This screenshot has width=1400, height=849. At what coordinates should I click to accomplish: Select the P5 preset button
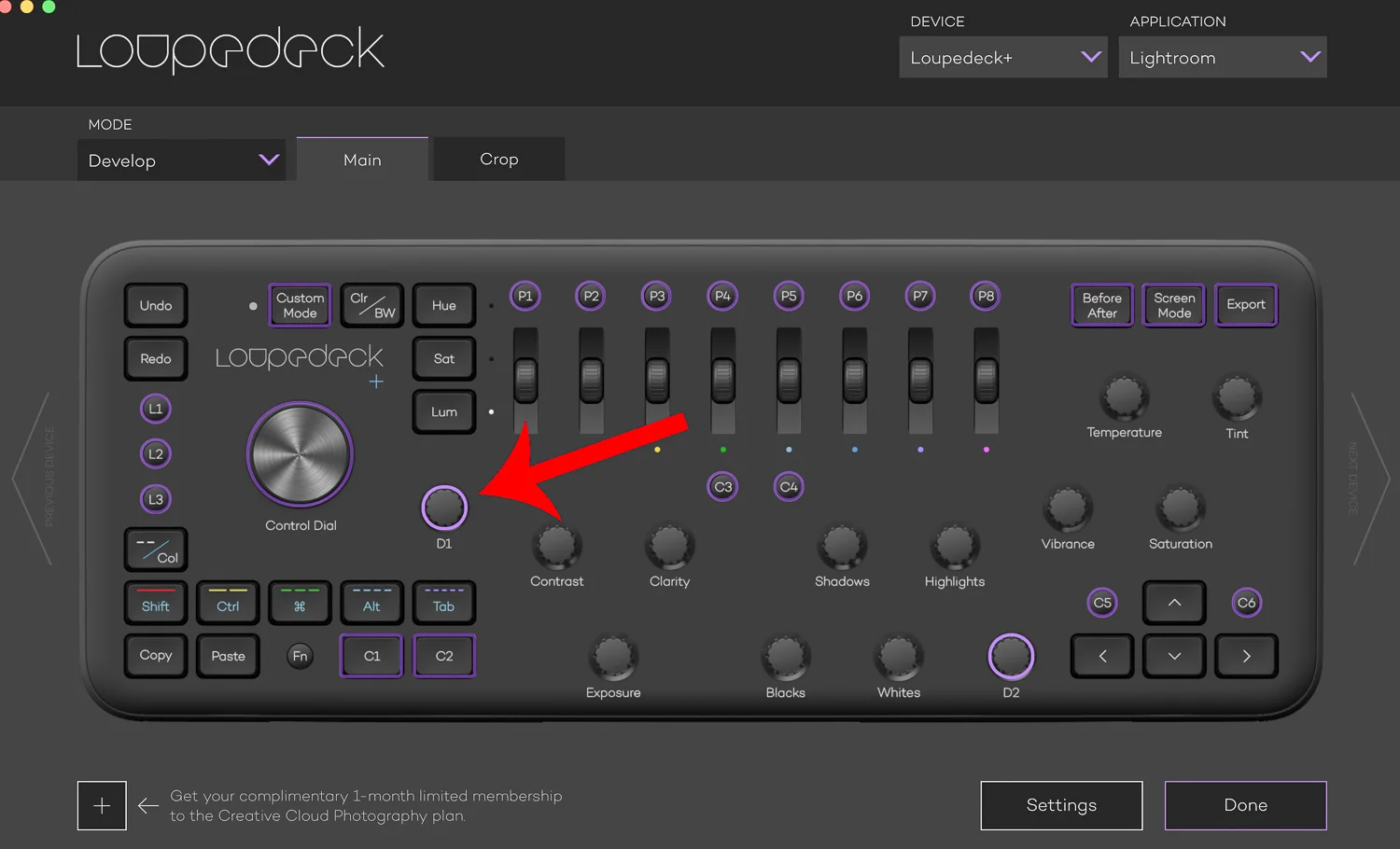click(789, 296)
